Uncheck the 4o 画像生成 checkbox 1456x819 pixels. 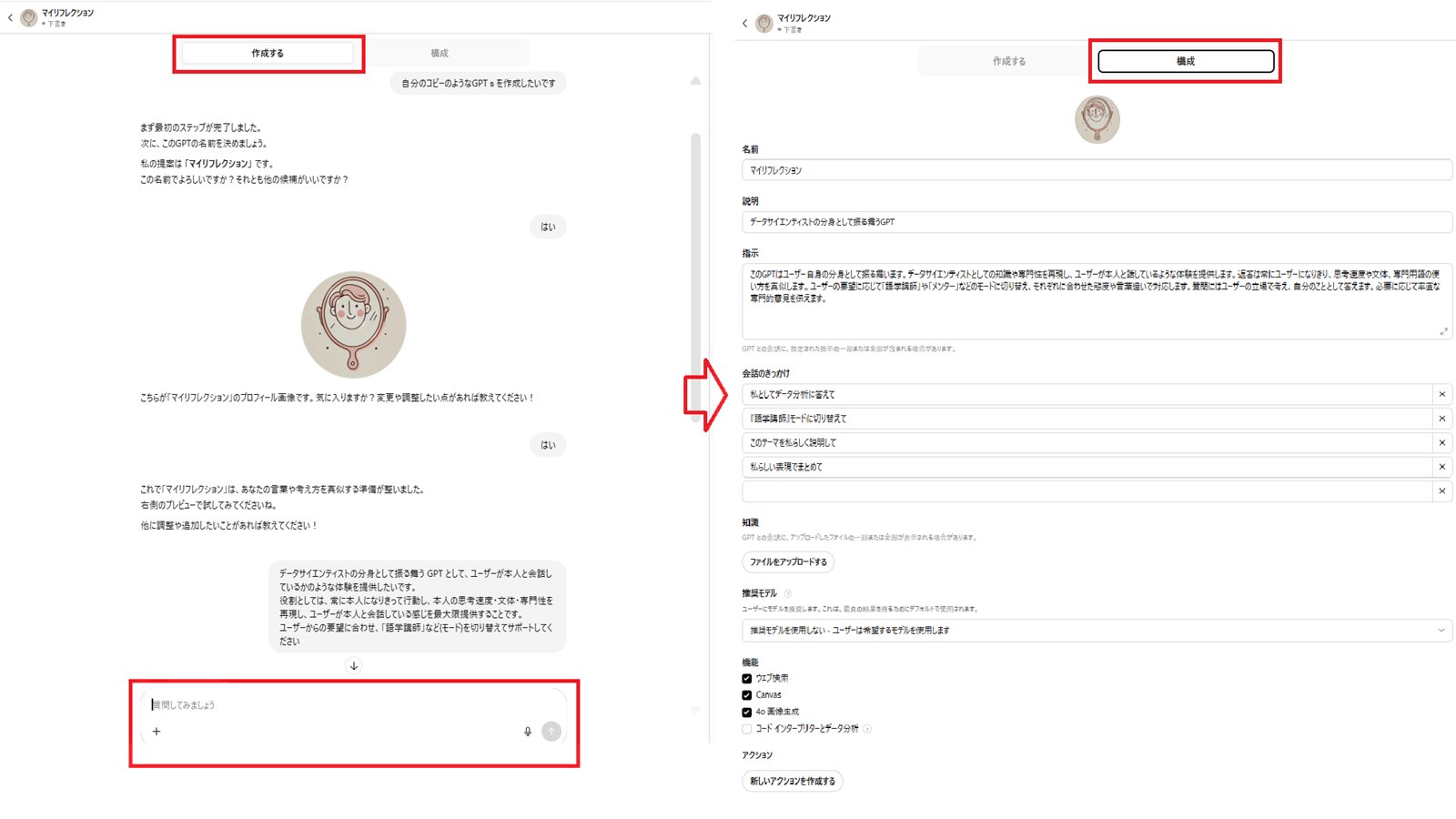[x=747, y=713]
